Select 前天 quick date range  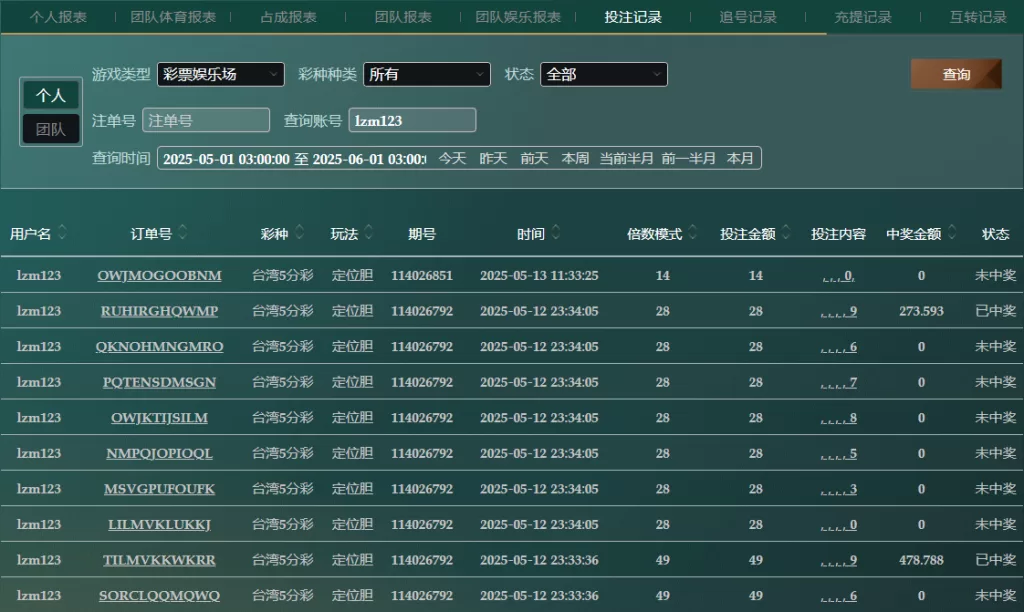tap(534, 159)
